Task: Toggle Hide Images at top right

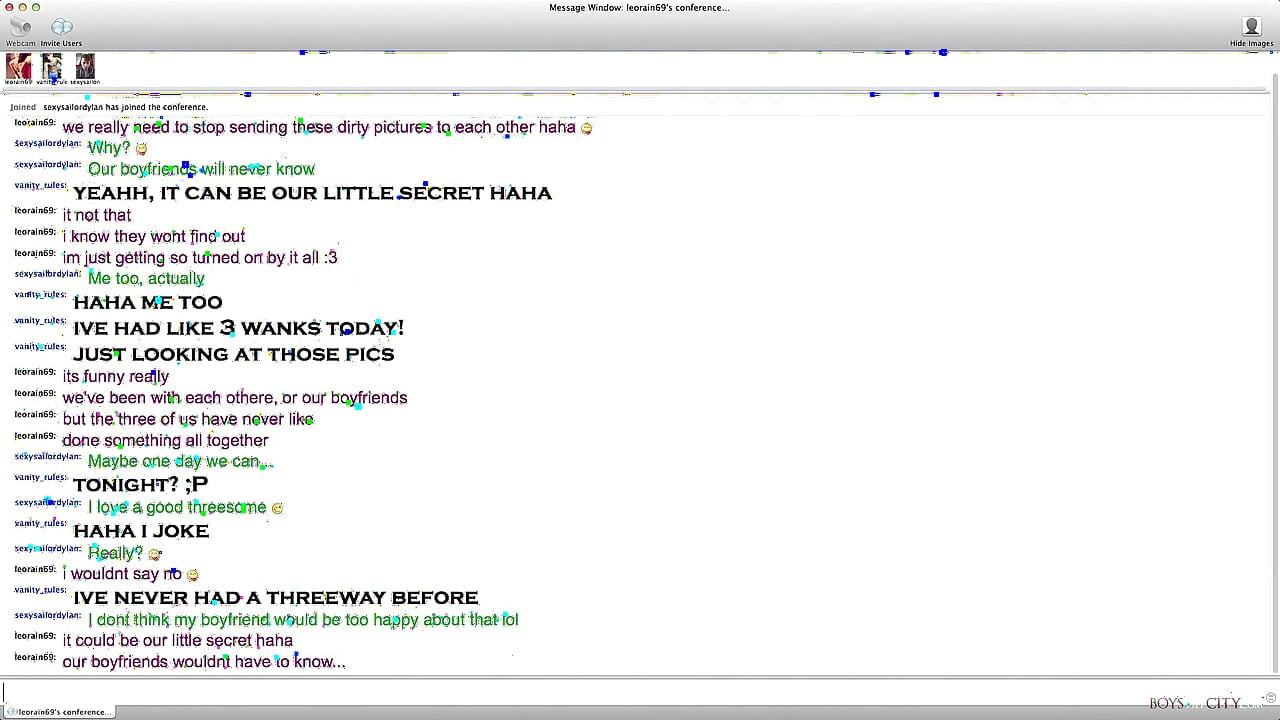Action: (x=1251, y=31)
